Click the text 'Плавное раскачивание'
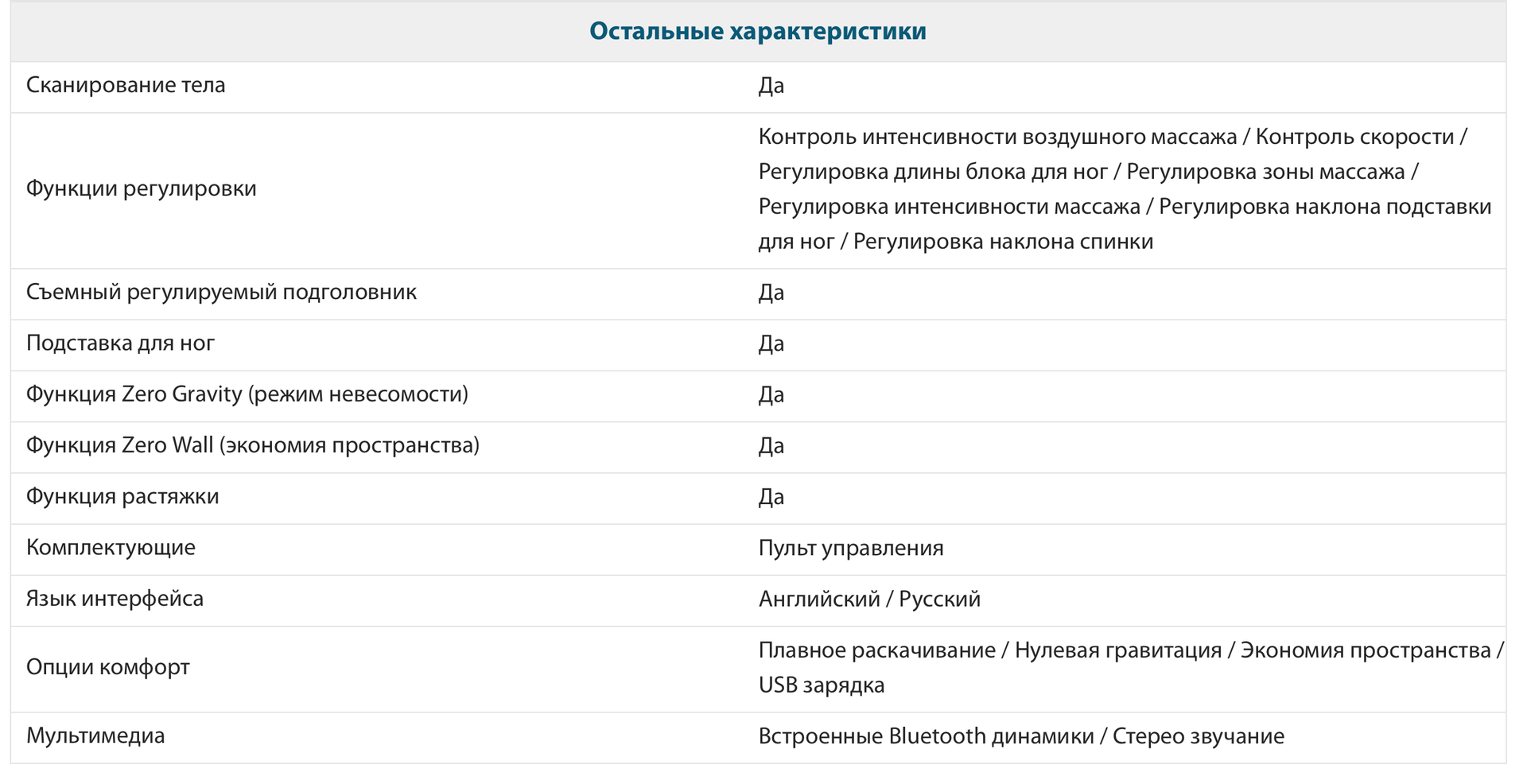 pos(876,650)
